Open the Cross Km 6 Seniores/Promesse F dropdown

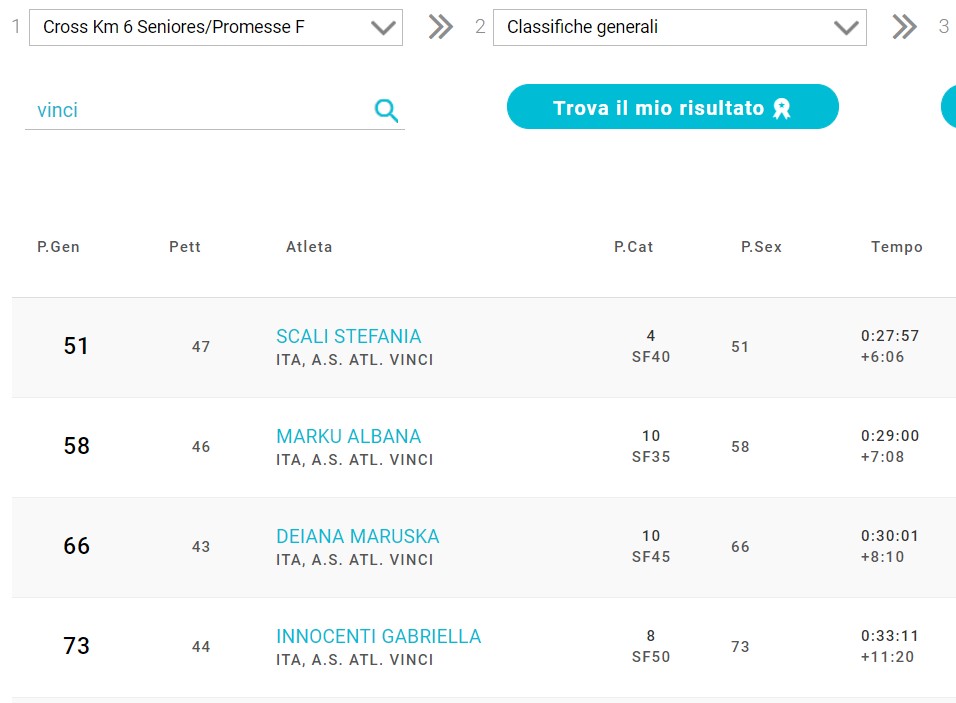pos(216,27)
